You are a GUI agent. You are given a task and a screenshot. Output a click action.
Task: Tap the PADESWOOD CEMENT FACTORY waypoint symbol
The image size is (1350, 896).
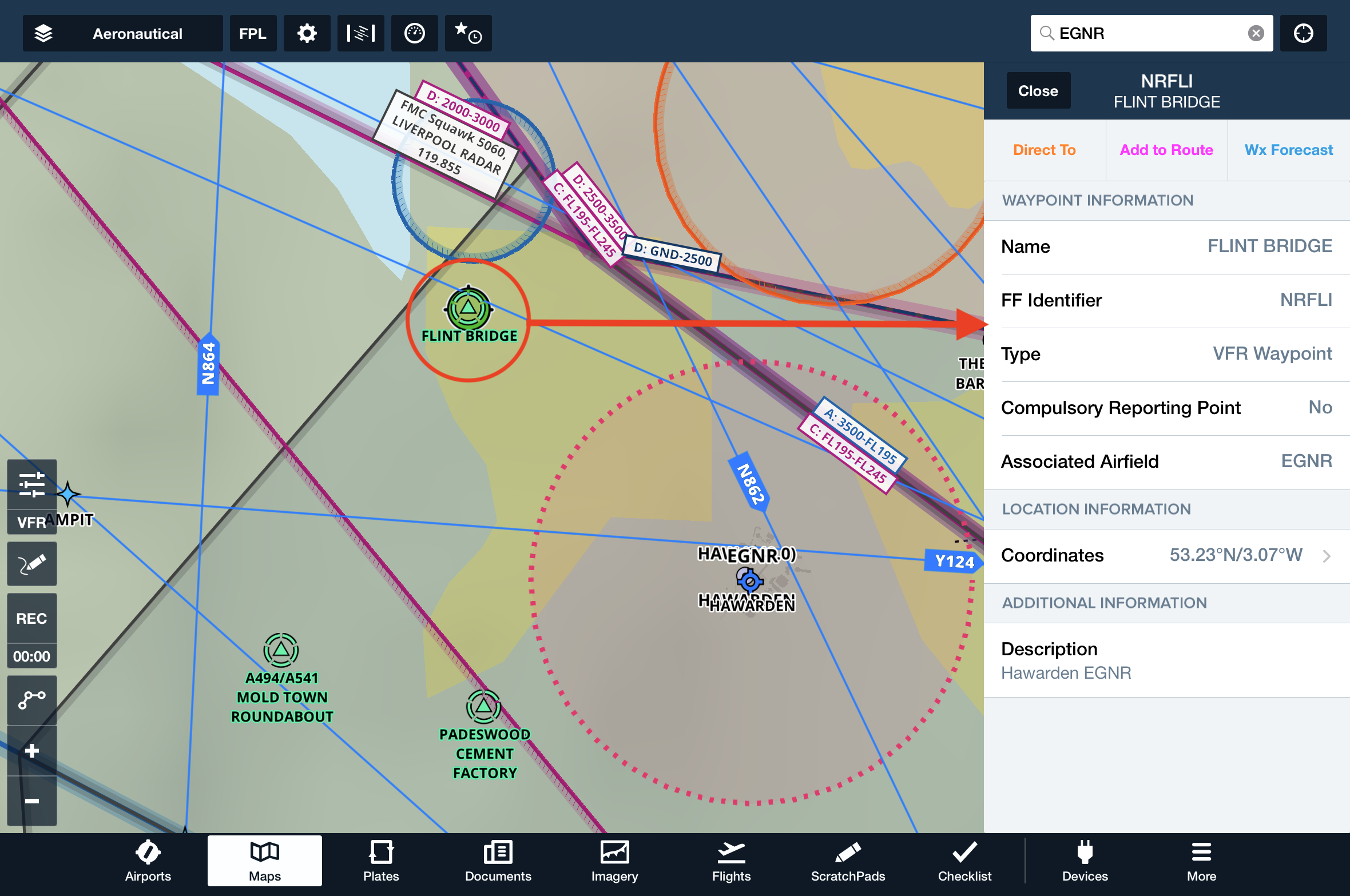pyautogui.click(x=484, y=707)
